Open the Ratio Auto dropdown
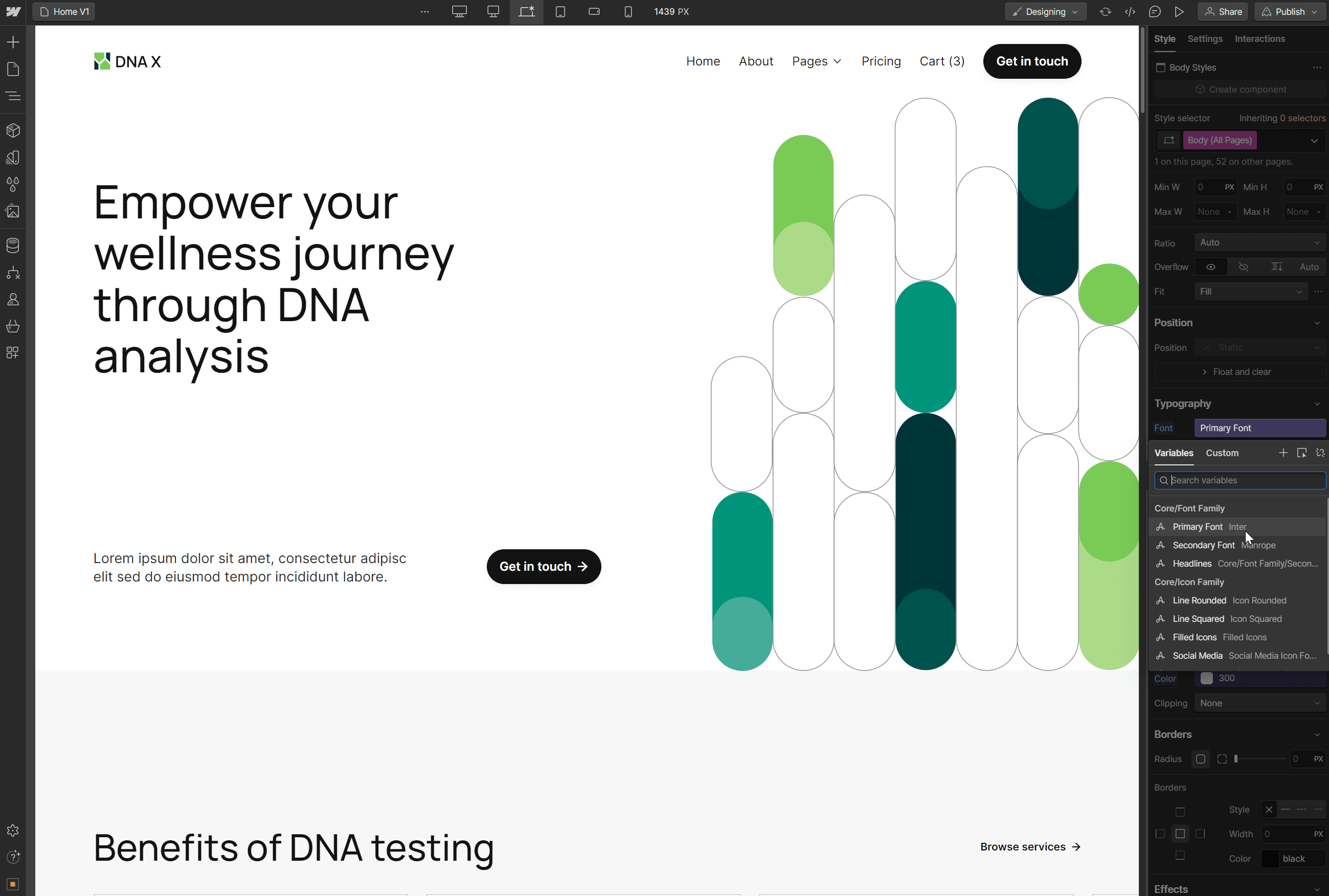This screenshot has height=896, width=1329. [x=1260, y=242]
